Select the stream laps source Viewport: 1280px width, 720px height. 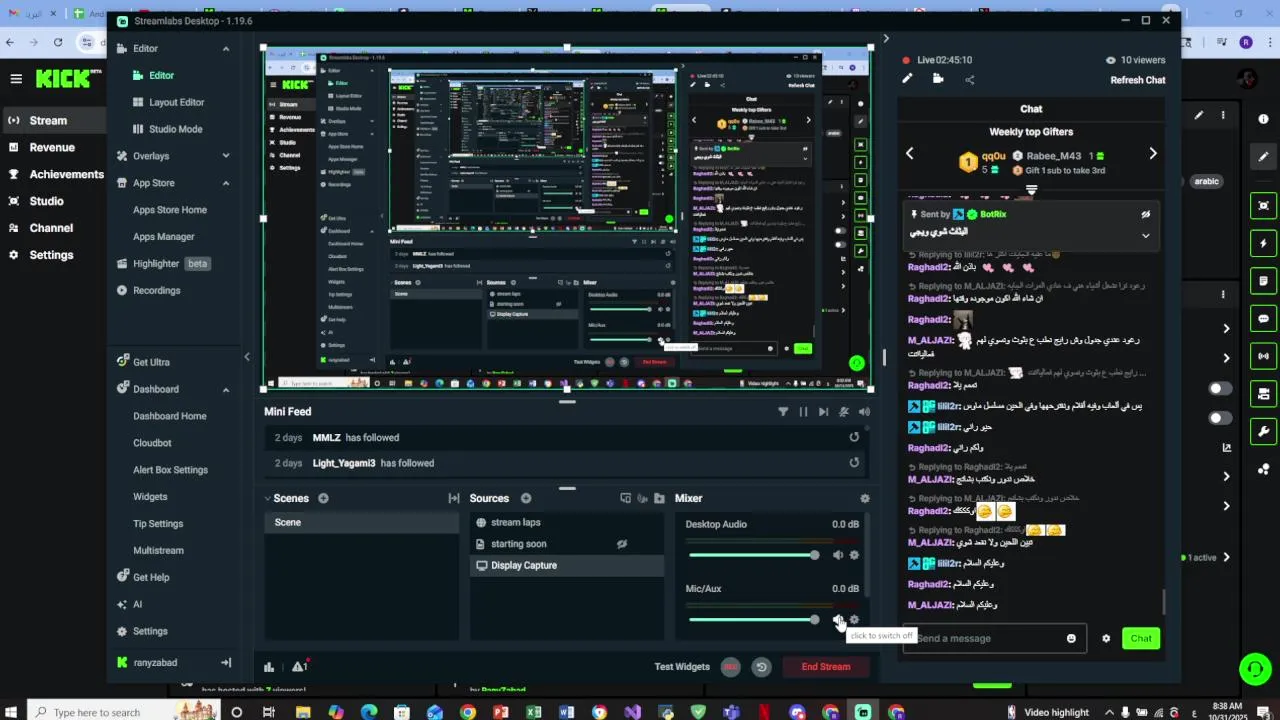566,522
